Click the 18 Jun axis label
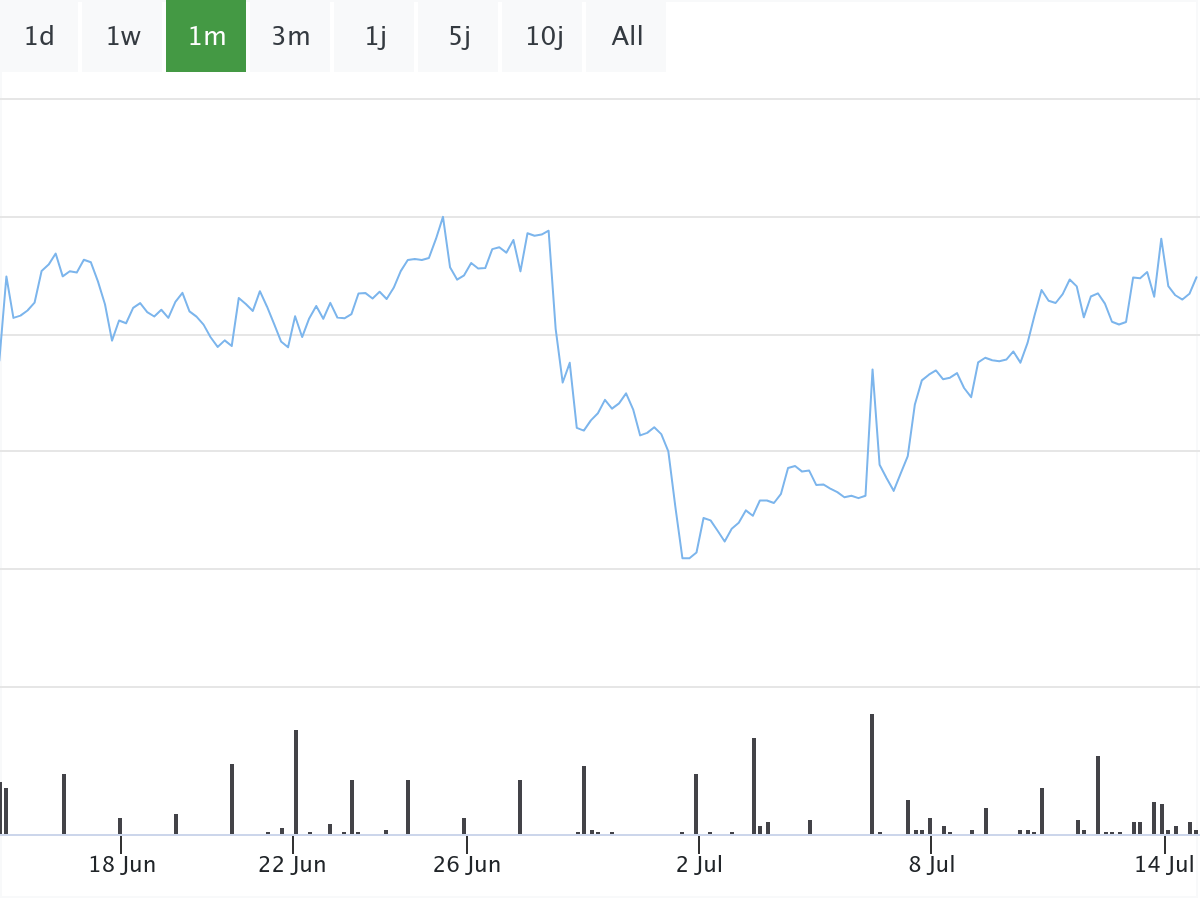1200x900 pixels. [122, 865]
